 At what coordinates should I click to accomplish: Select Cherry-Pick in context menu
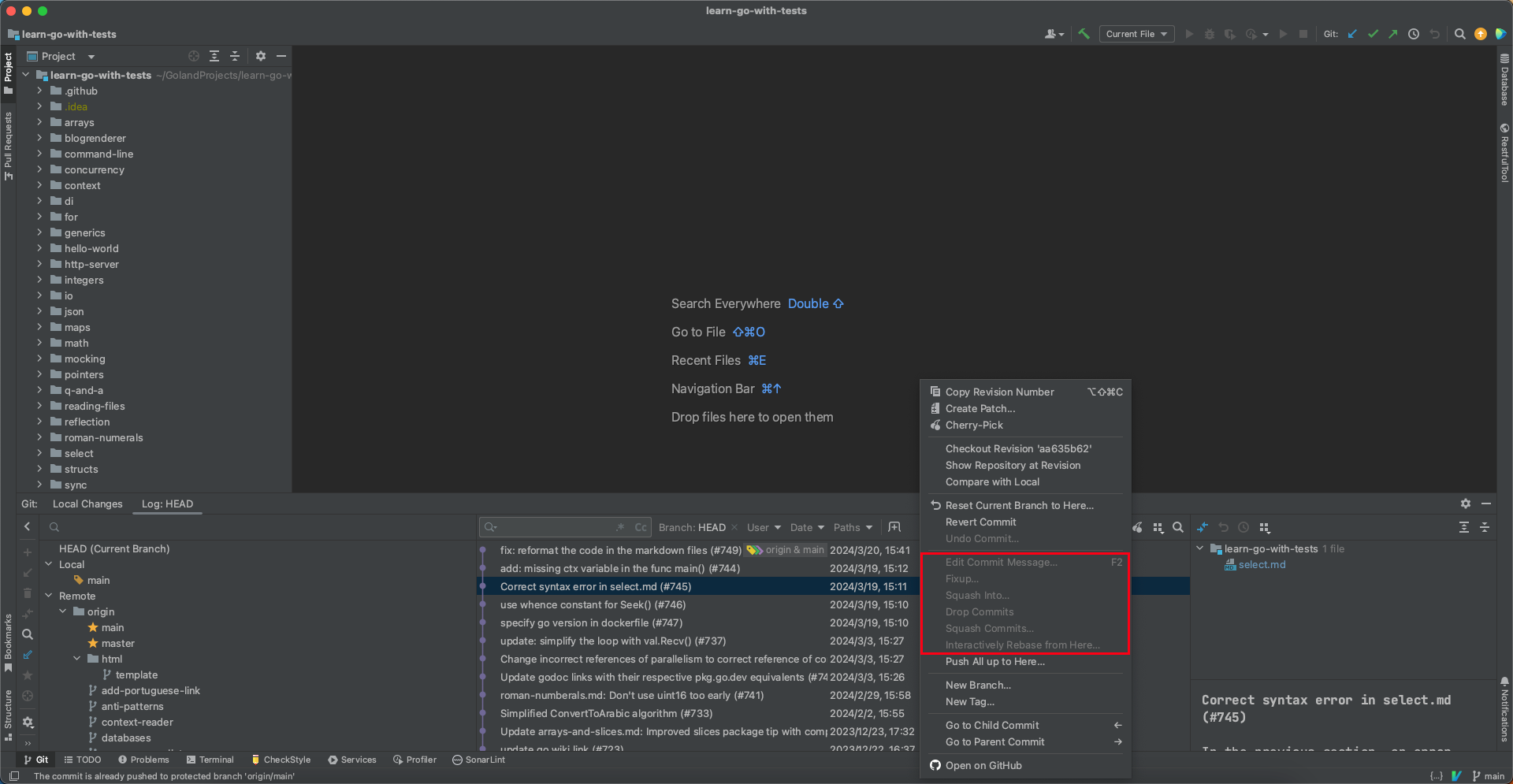(1025, 425)
